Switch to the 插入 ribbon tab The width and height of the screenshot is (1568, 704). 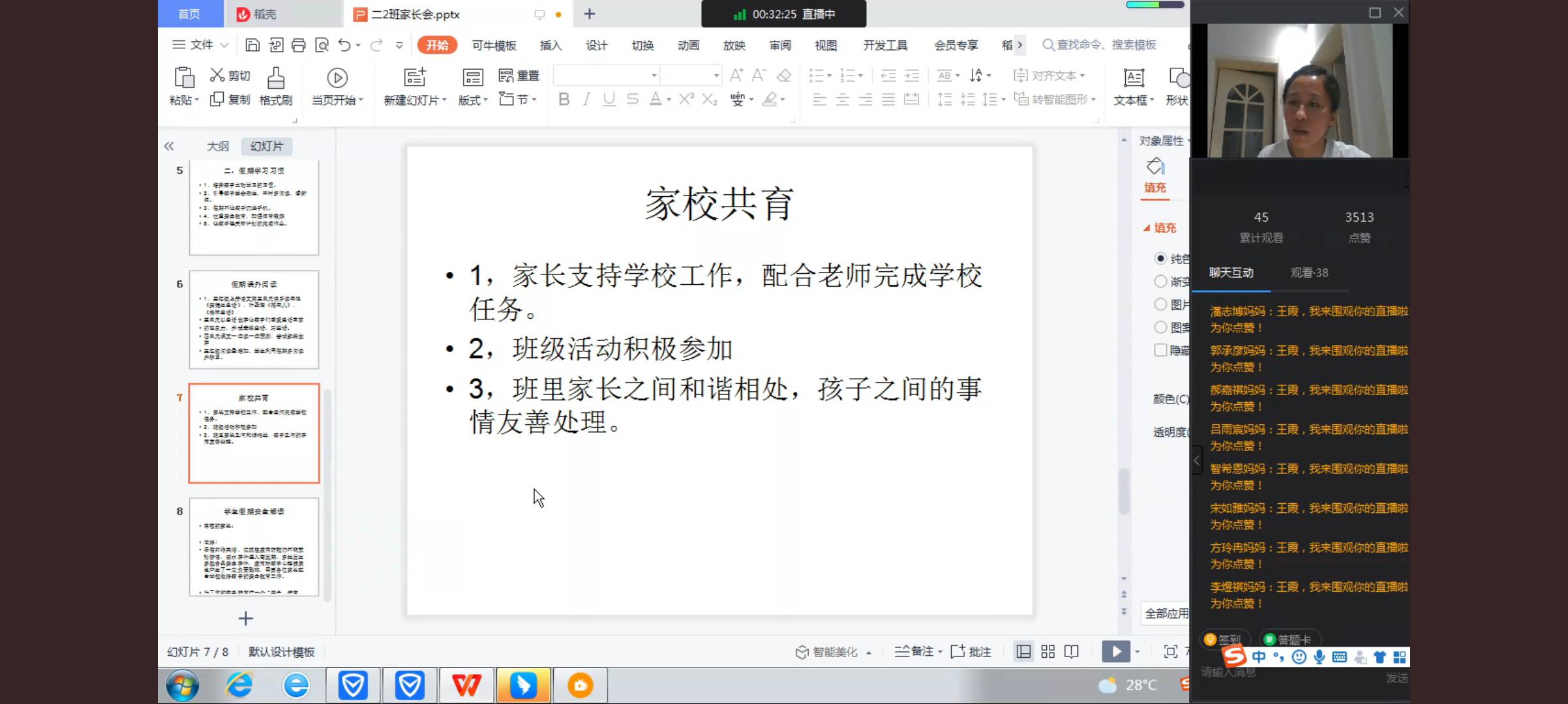click(x=550, y=45)
